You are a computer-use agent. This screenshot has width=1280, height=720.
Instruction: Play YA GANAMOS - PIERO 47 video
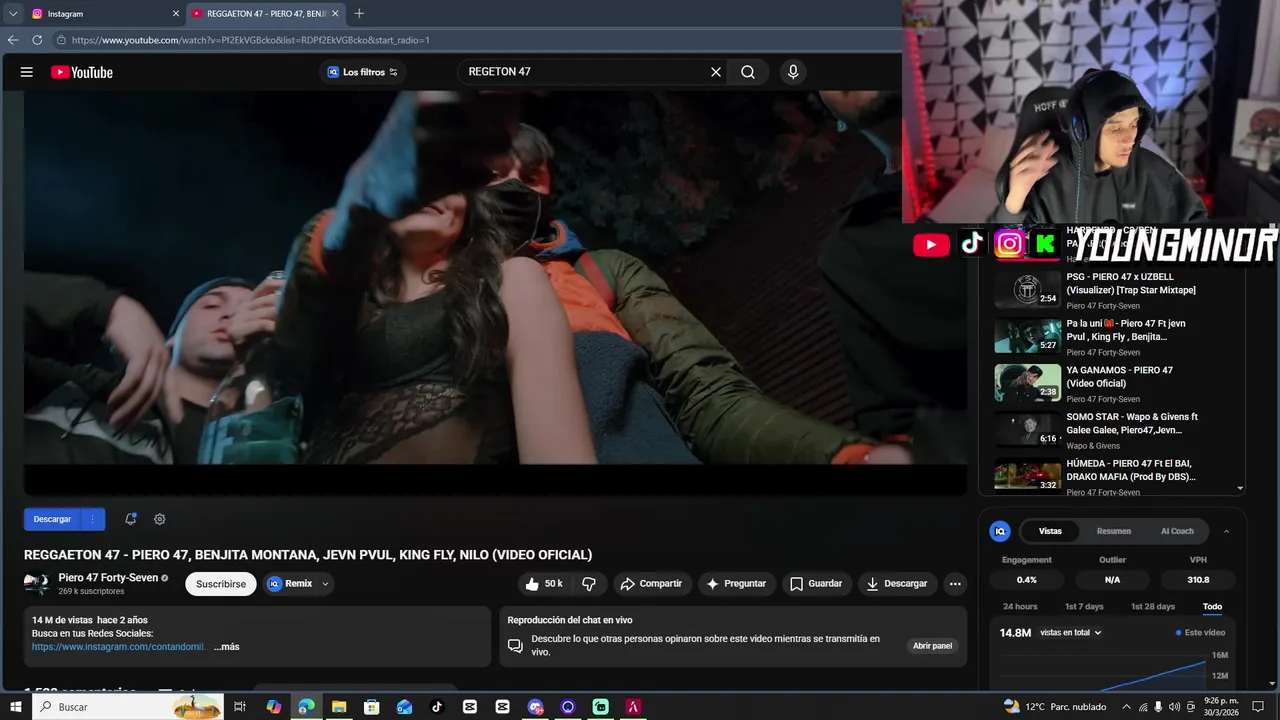(x=1027, y=383)
